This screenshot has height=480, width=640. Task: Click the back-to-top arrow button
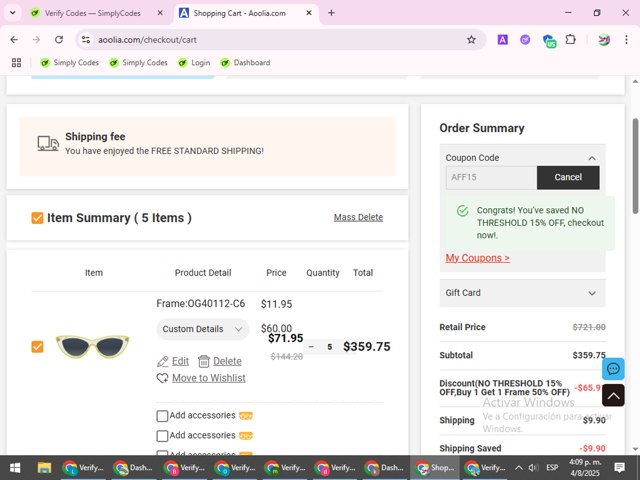pyautogui.click(x=613, y=395)
